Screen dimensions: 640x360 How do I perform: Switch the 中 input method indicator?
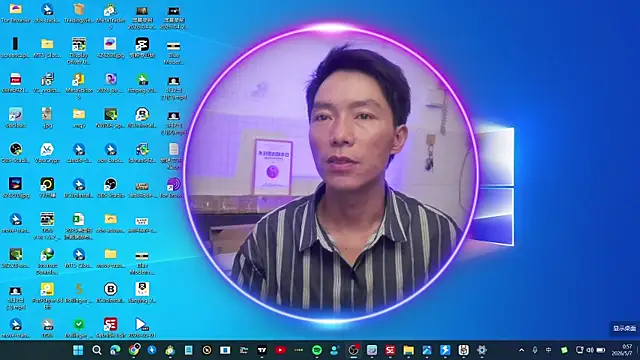[x=549, y=350]
